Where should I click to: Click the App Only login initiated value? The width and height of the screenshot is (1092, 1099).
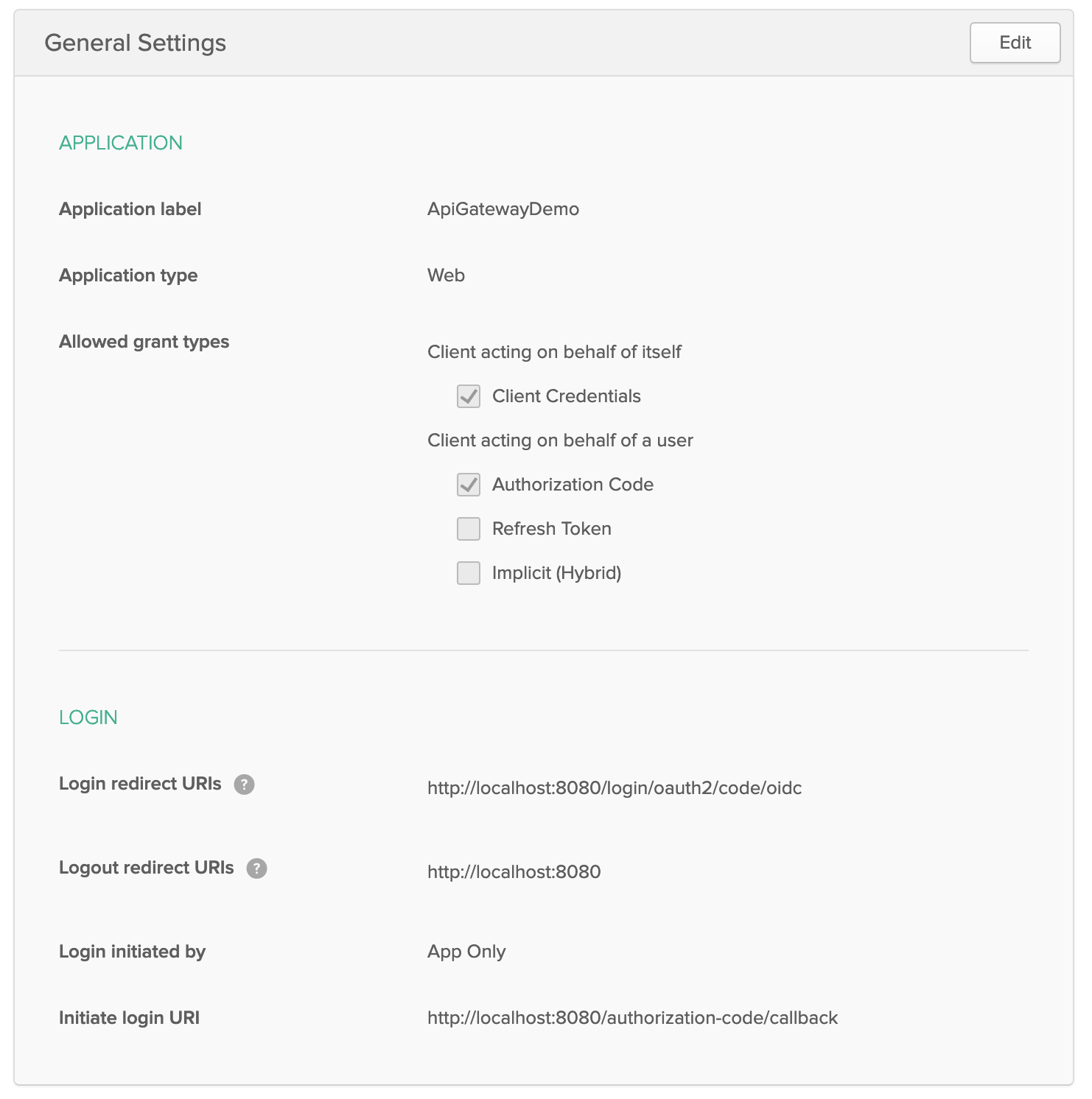pyautogui.click(x=466, y=952)
